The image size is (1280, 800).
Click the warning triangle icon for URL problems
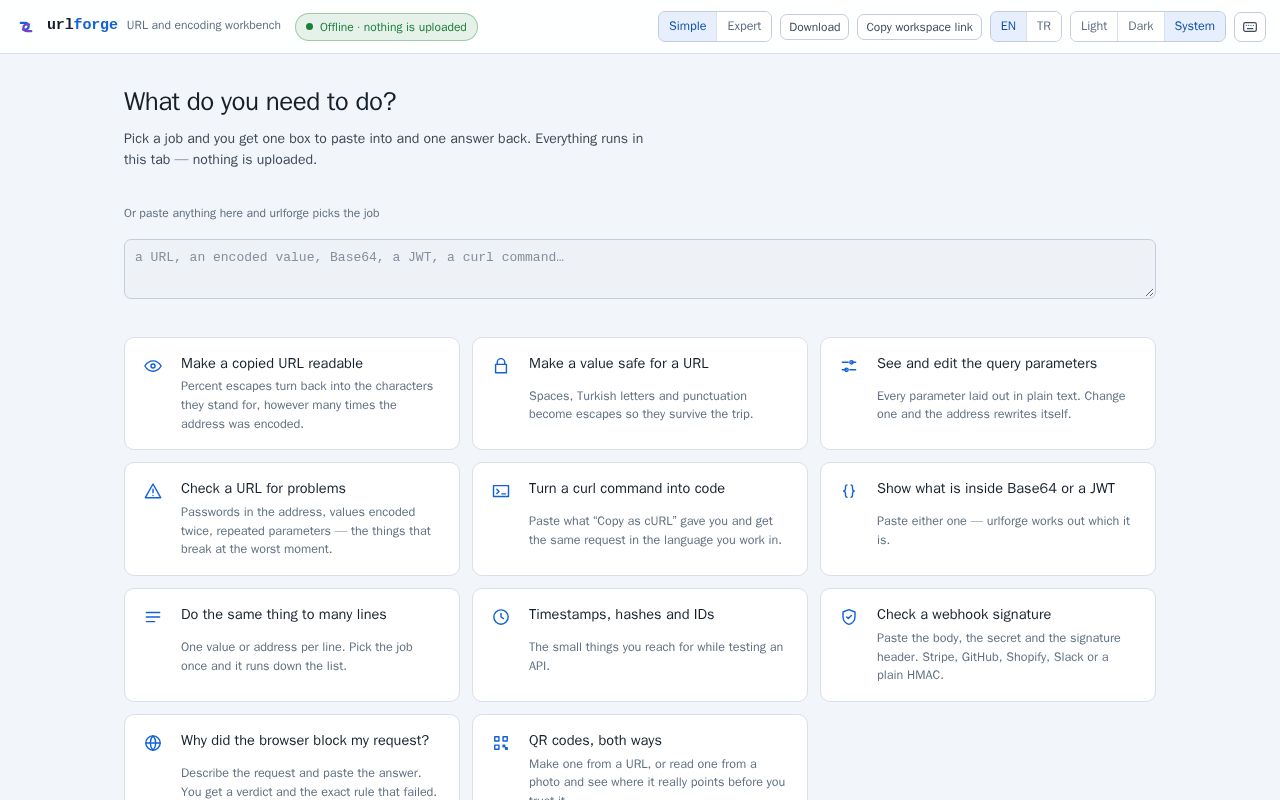point(153,491)
